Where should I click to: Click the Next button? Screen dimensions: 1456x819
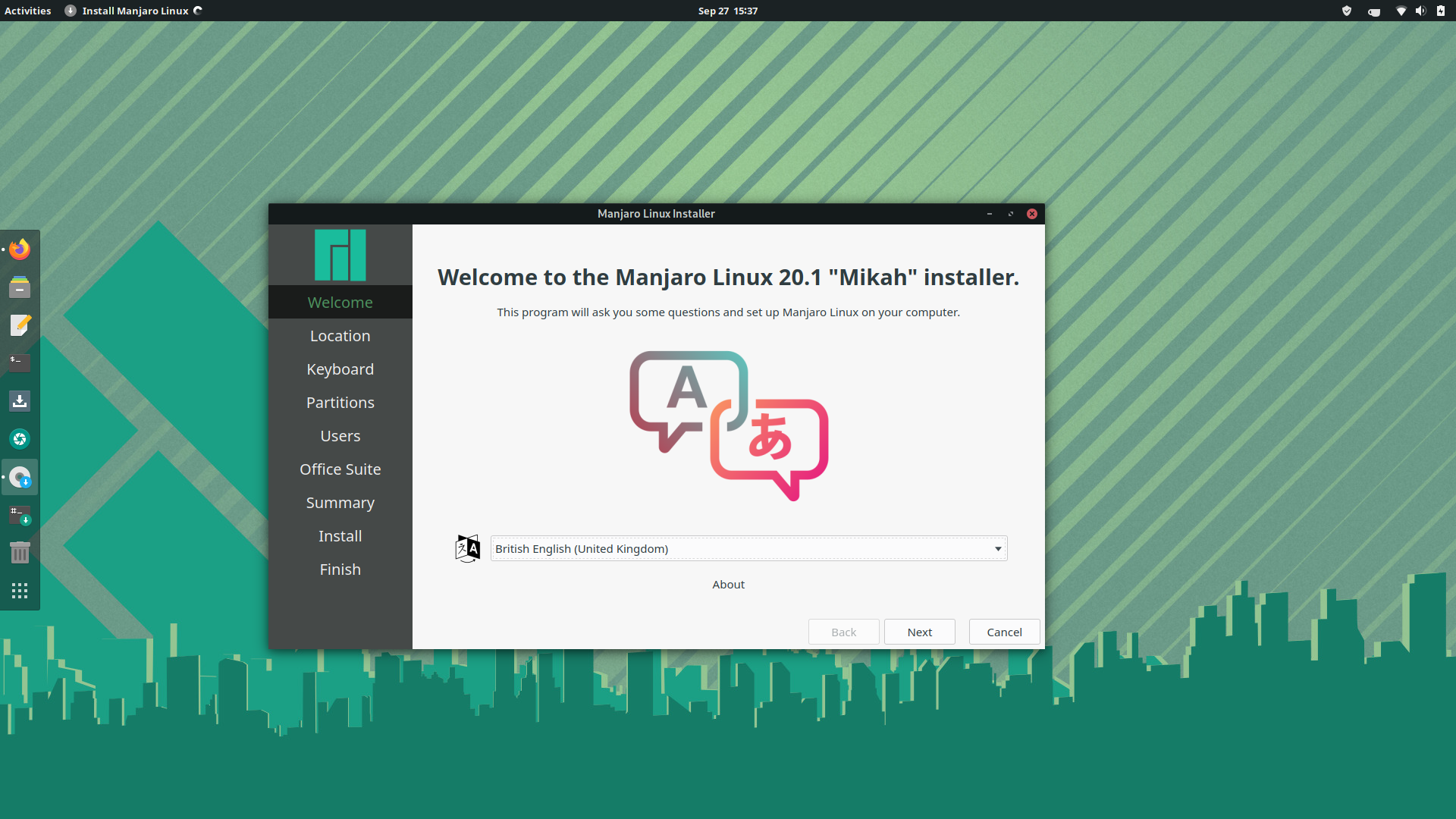(x=920, y=632)
